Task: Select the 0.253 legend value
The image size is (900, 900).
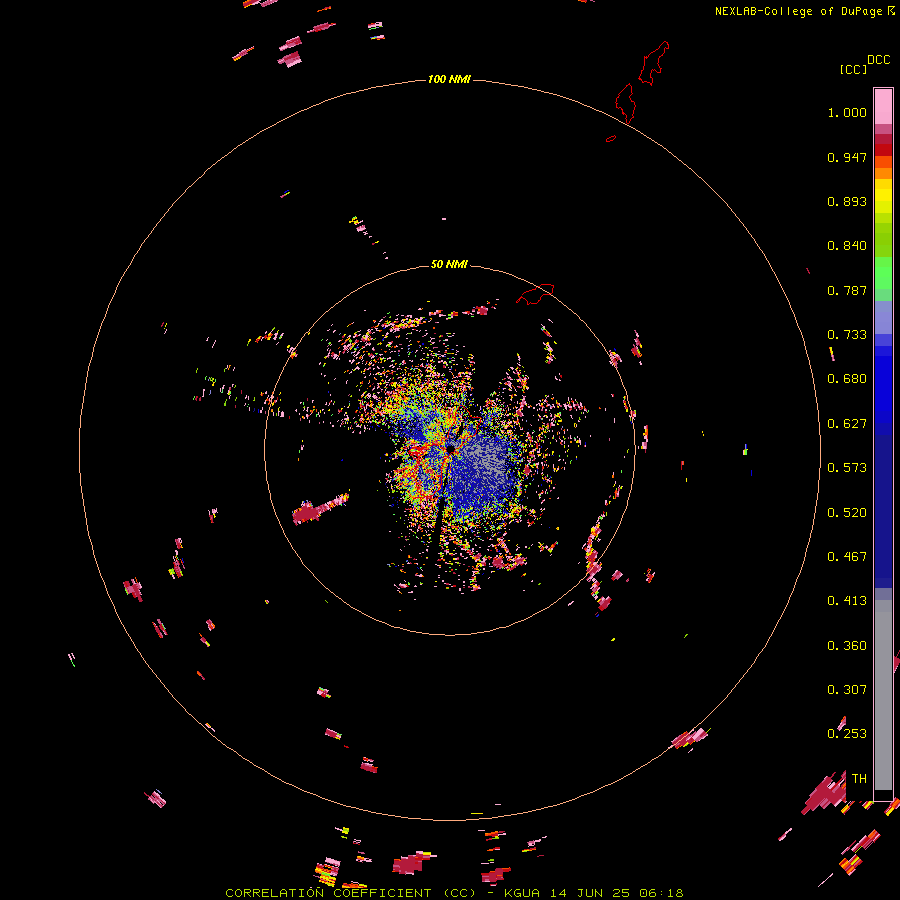Action: pyautogui.click(x=847, y=734)
